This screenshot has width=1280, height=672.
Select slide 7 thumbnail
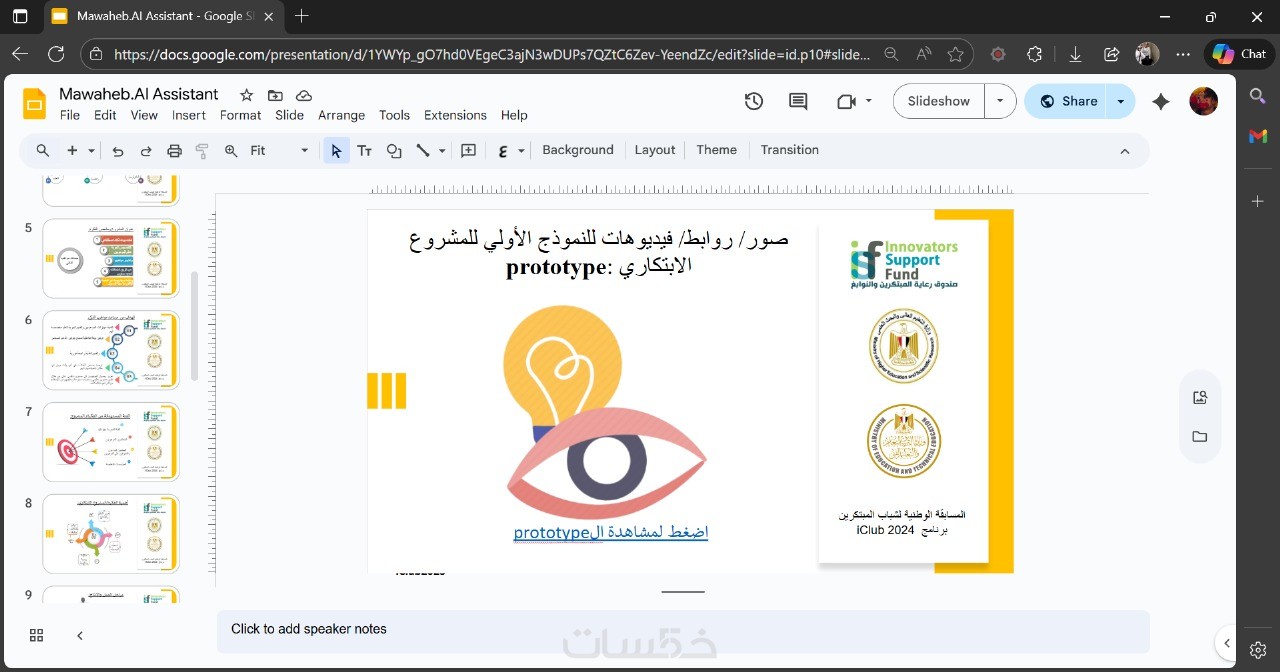[111, 442]
